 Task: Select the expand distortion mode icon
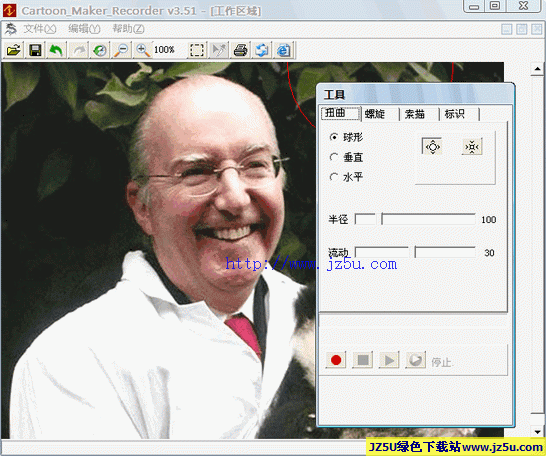(x=432, y=147)
